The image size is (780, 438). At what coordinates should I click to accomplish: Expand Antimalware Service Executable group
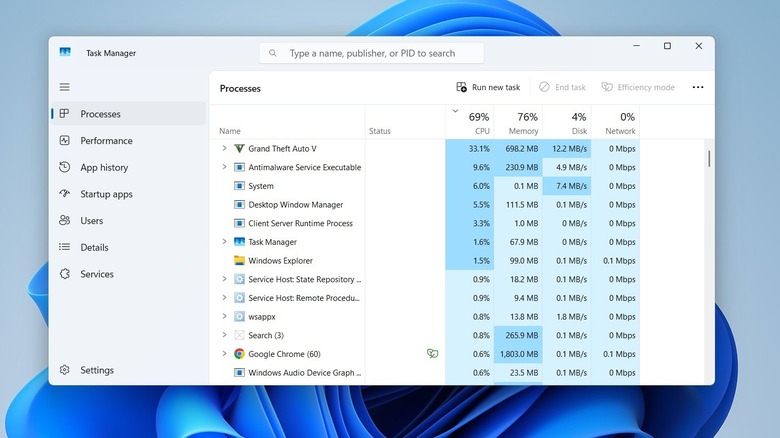coord(224,167)
